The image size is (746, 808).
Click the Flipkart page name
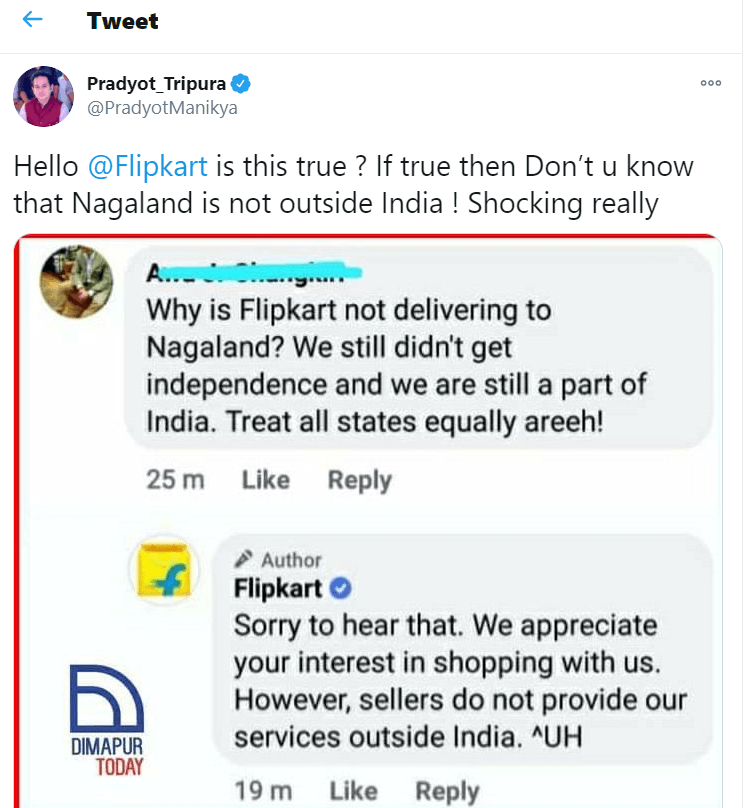tap(278, 588)
